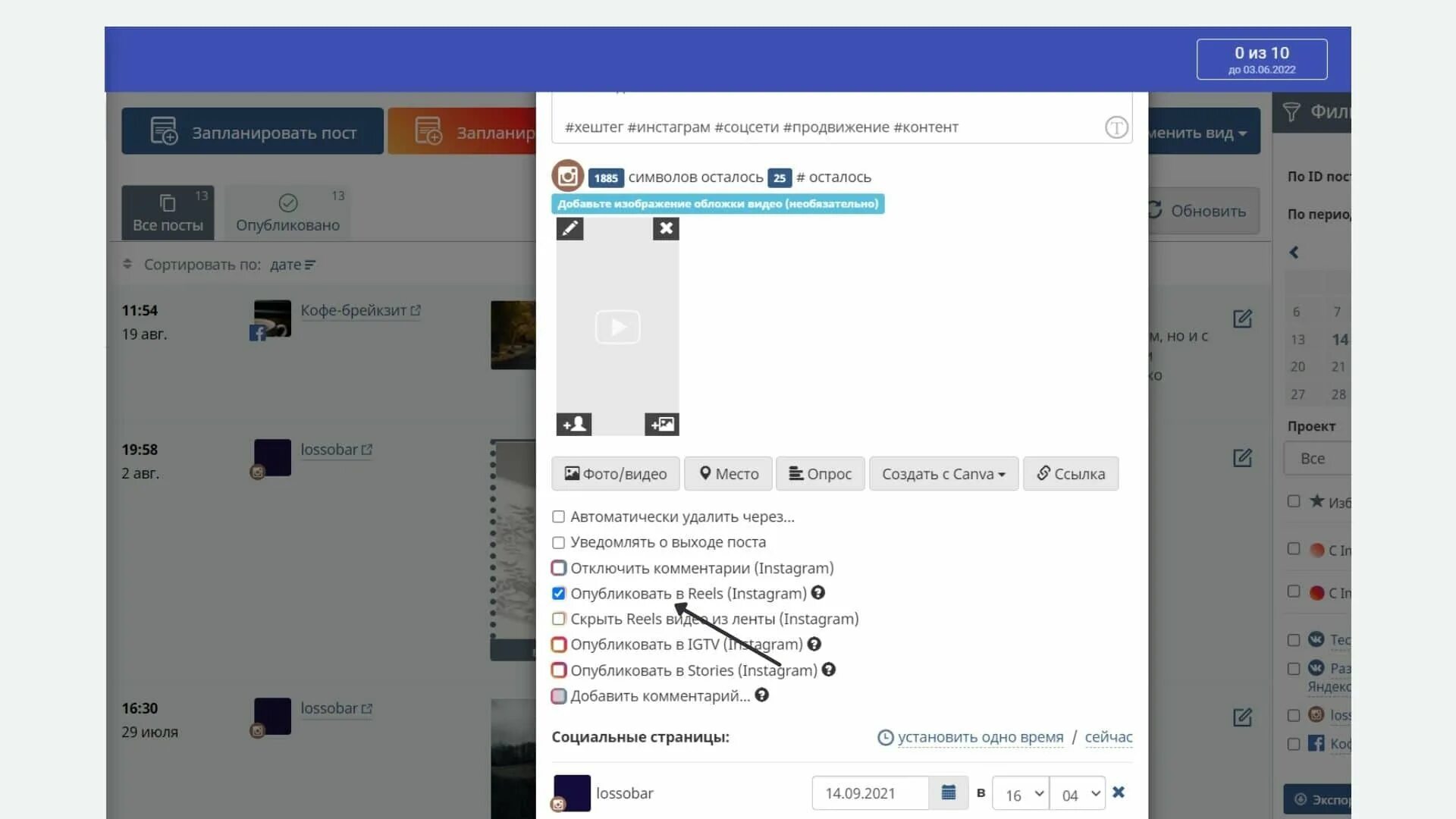Click the delete/X icon on video
The width and height of the screenshot is (1456, 819).
coord(664,229)
